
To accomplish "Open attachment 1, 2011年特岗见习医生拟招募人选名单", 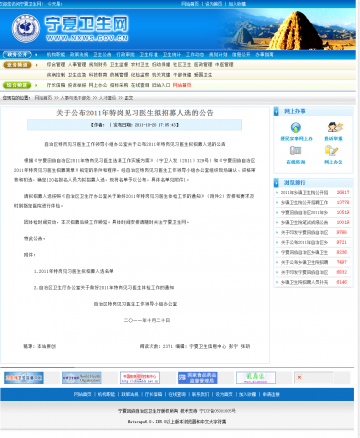I will click(x=74, y=271).
